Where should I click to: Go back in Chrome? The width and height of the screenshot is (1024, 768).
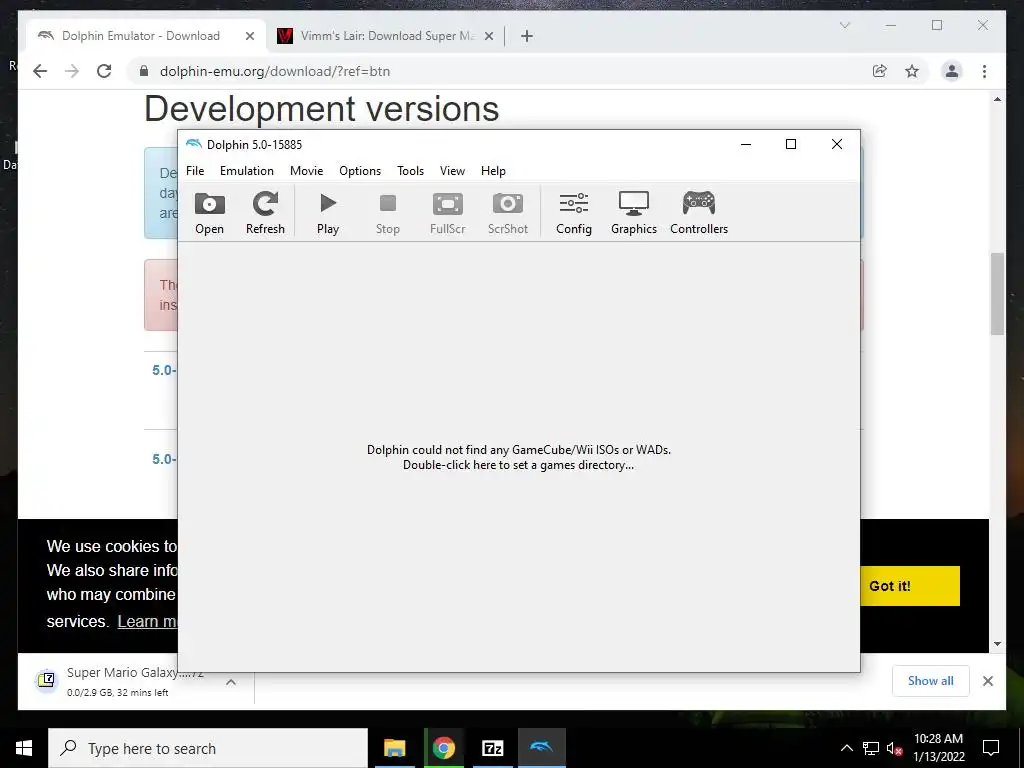40,71
